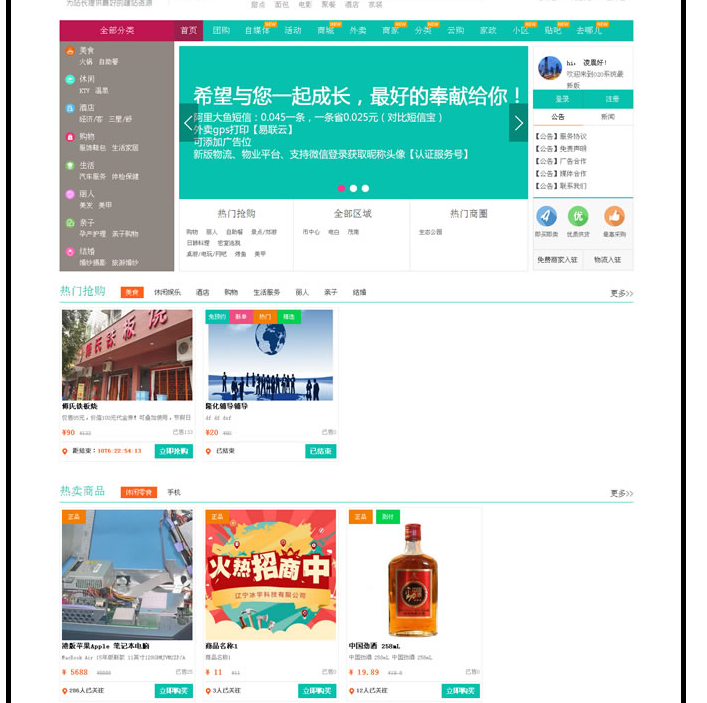Click 立即购买 for 中国劲酒 258mL

coord(461,691)
